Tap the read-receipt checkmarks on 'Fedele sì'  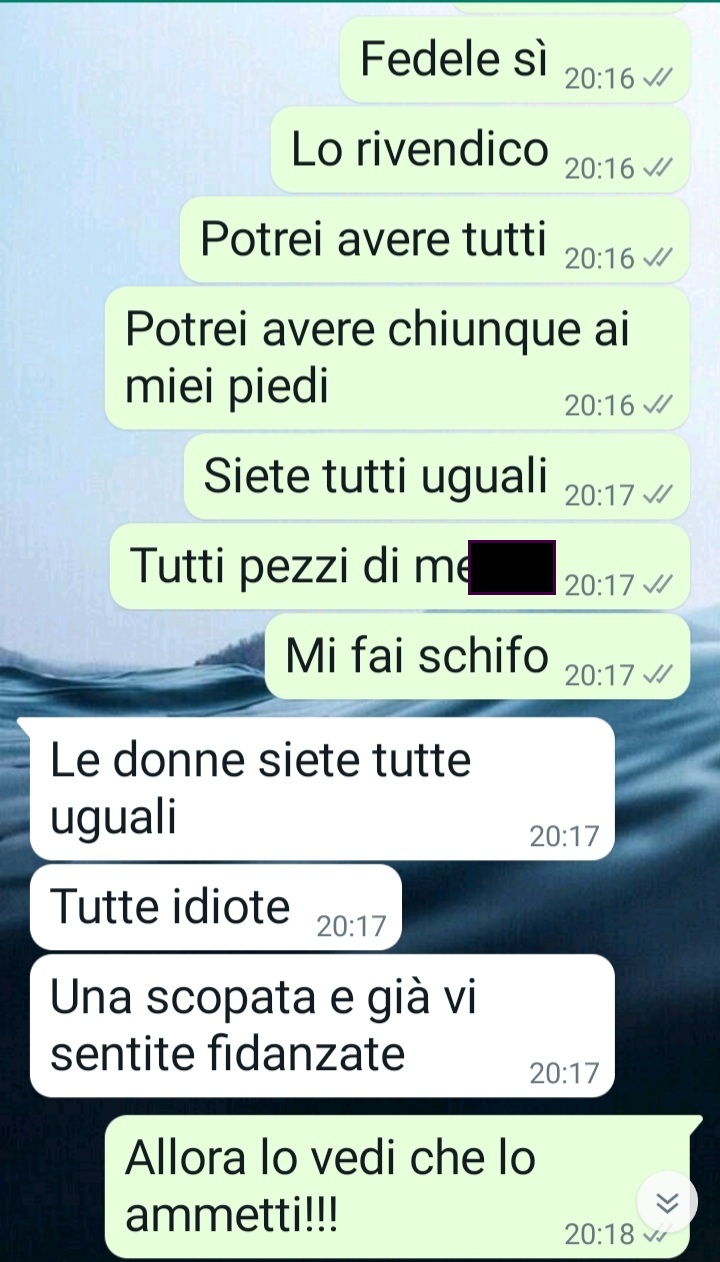coord(657,79)
